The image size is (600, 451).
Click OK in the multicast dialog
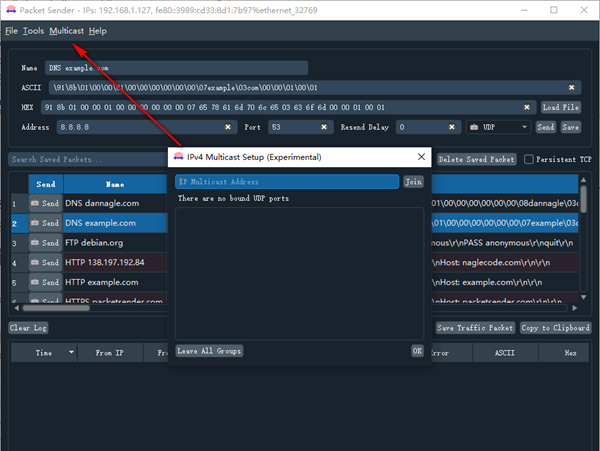point(417,351)
